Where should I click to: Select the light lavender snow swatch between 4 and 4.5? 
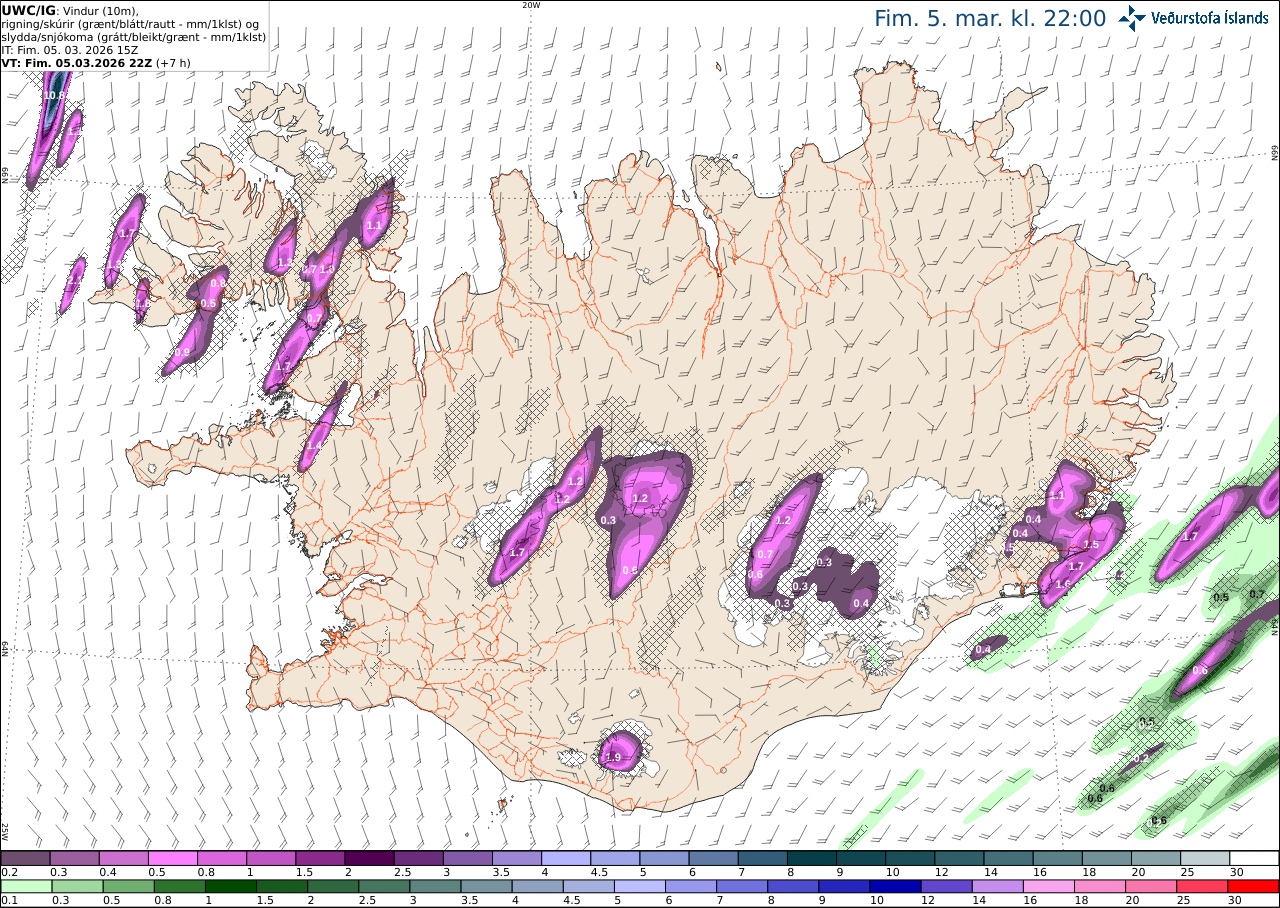point(566,858)
